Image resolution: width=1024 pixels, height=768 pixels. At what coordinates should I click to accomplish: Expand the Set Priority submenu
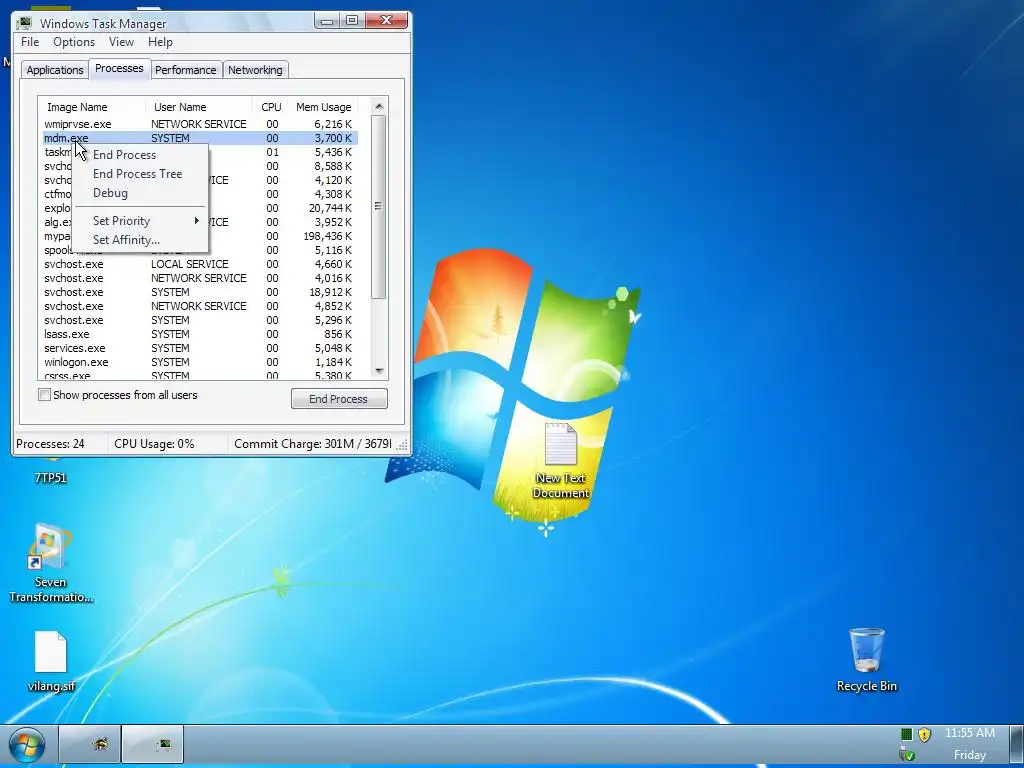tap(140, 221)
